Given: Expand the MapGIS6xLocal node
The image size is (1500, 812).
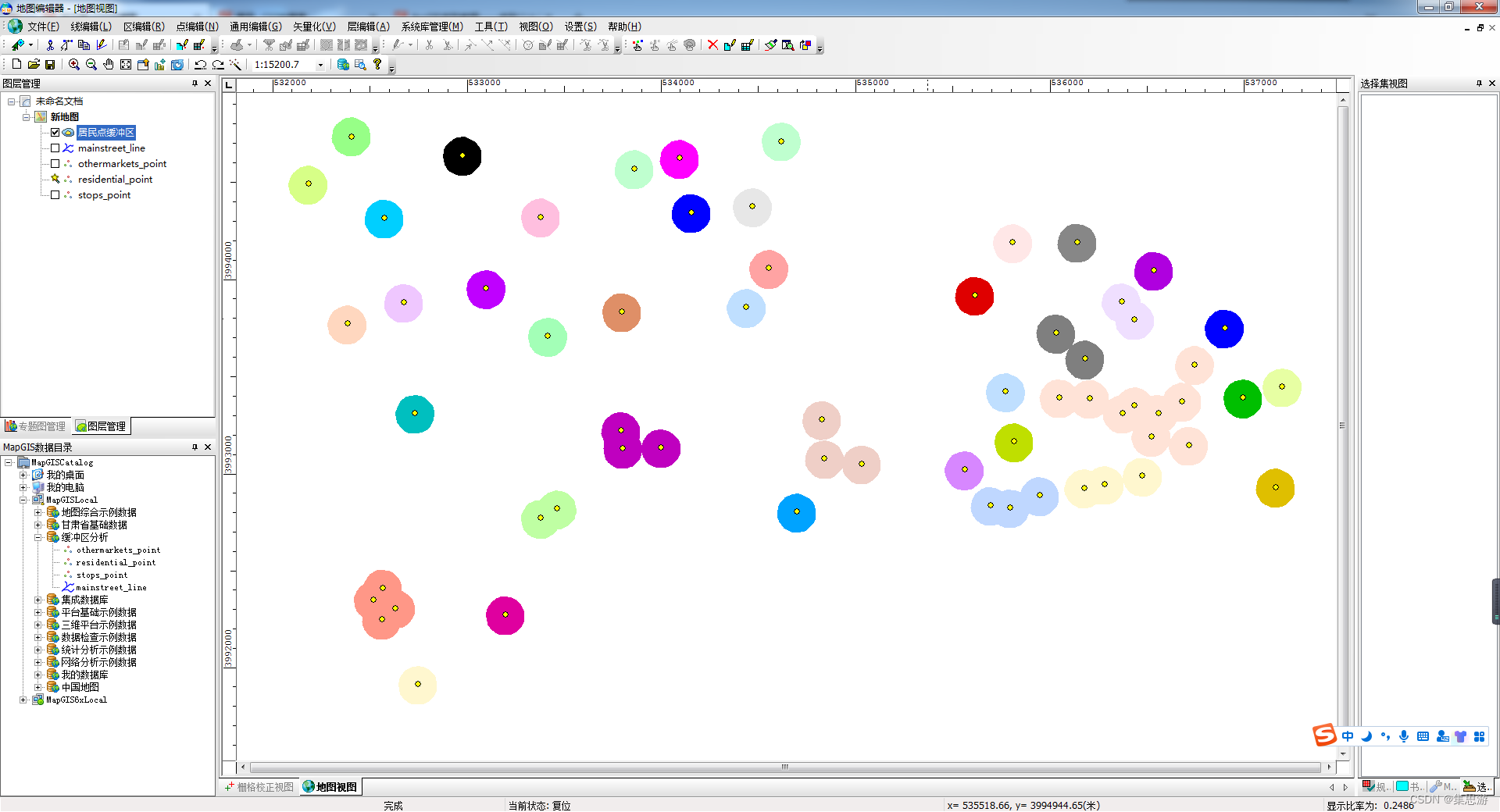Looking at the screenshot, I should click(23, 700).
